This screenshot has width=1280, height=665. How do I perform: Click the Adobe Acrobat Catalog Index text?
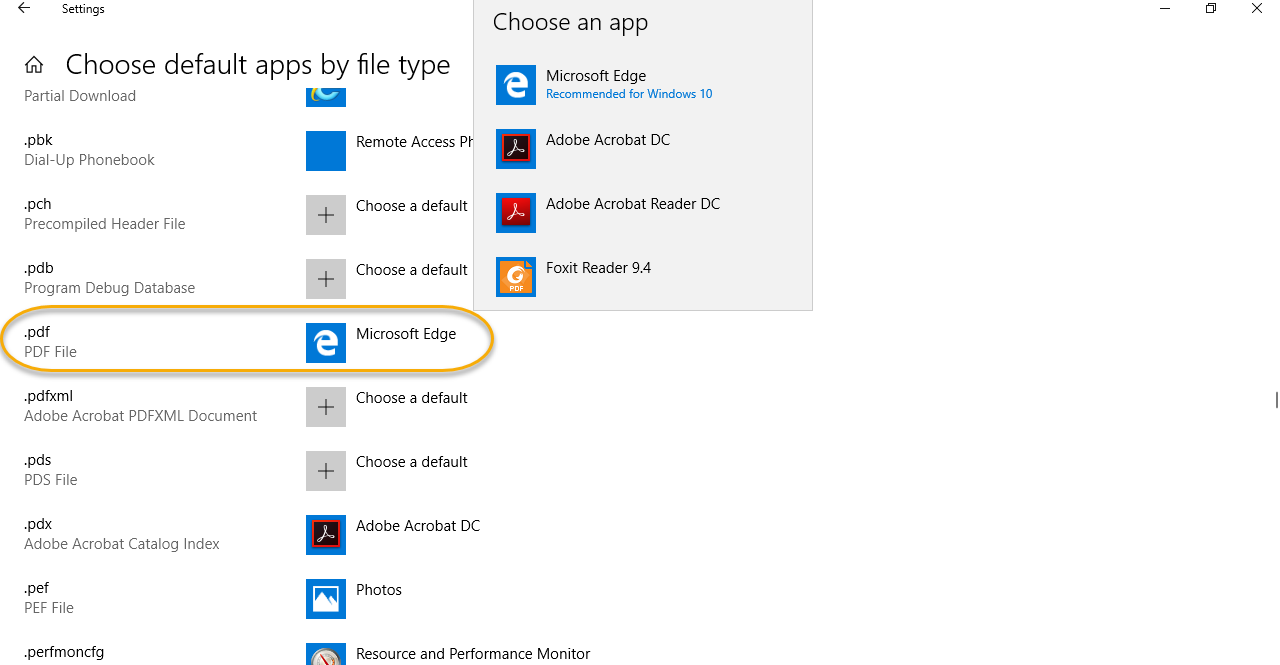122,544
